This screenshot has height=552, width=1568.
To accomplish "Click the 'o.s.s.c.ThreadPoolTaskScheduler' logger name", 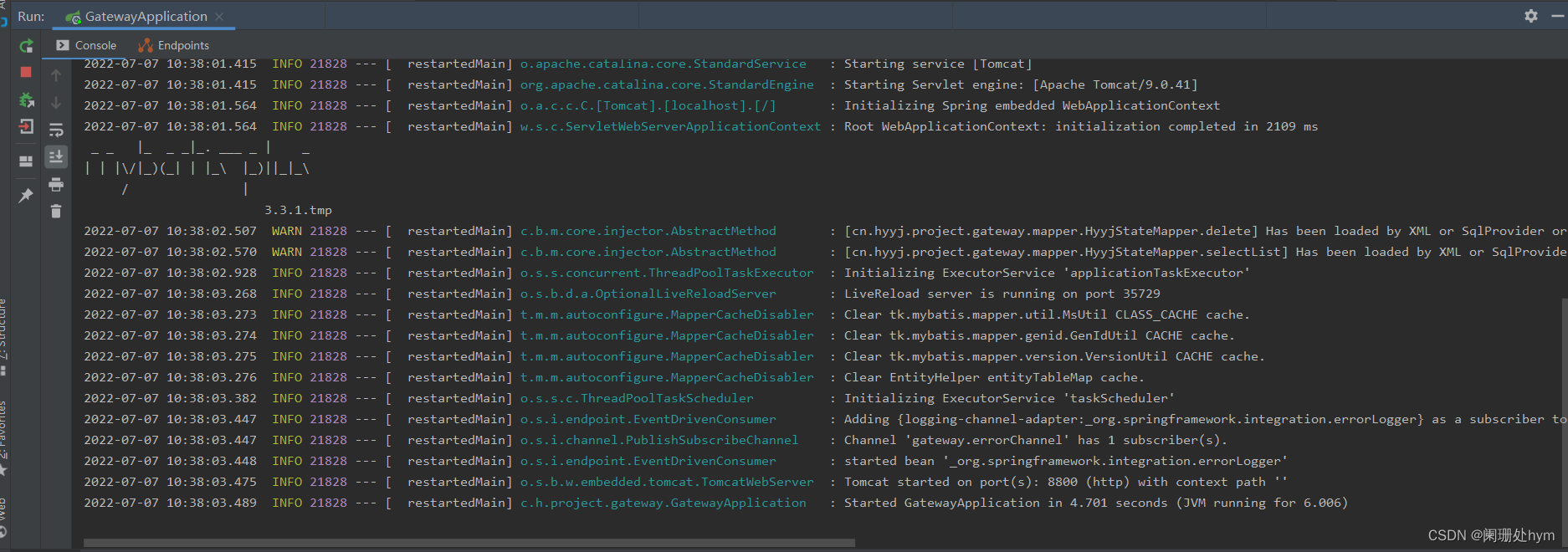I will pos(637,398).
